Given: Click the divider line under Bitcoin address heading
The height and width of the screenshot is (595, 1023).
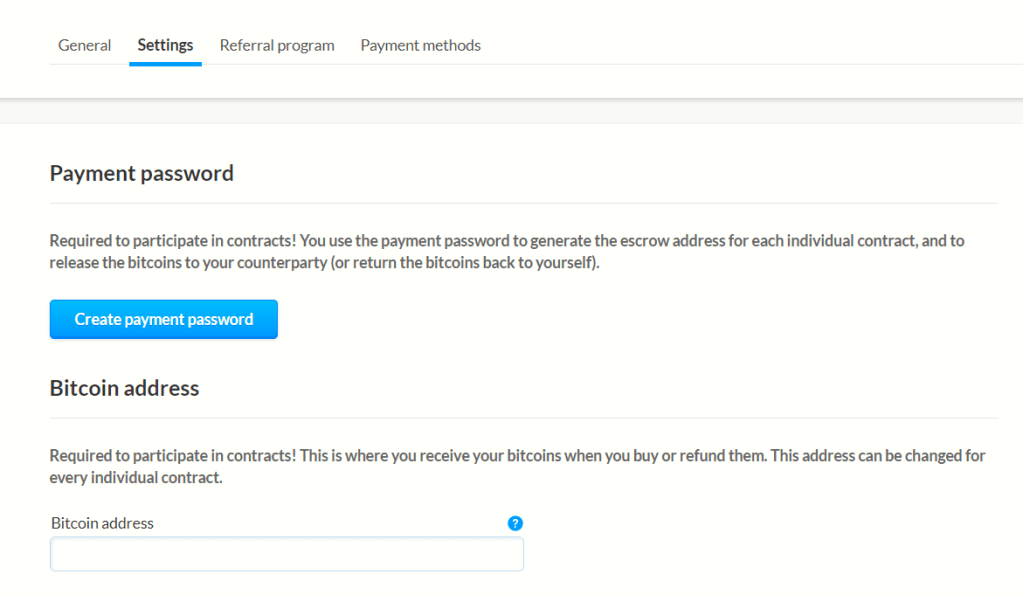Looking at the screenshot, I should [x=523, y=418].
